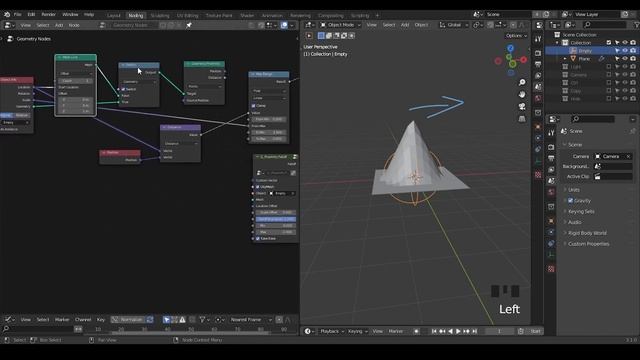Open the Render menu
640x360 pixels.
(49, 14)
